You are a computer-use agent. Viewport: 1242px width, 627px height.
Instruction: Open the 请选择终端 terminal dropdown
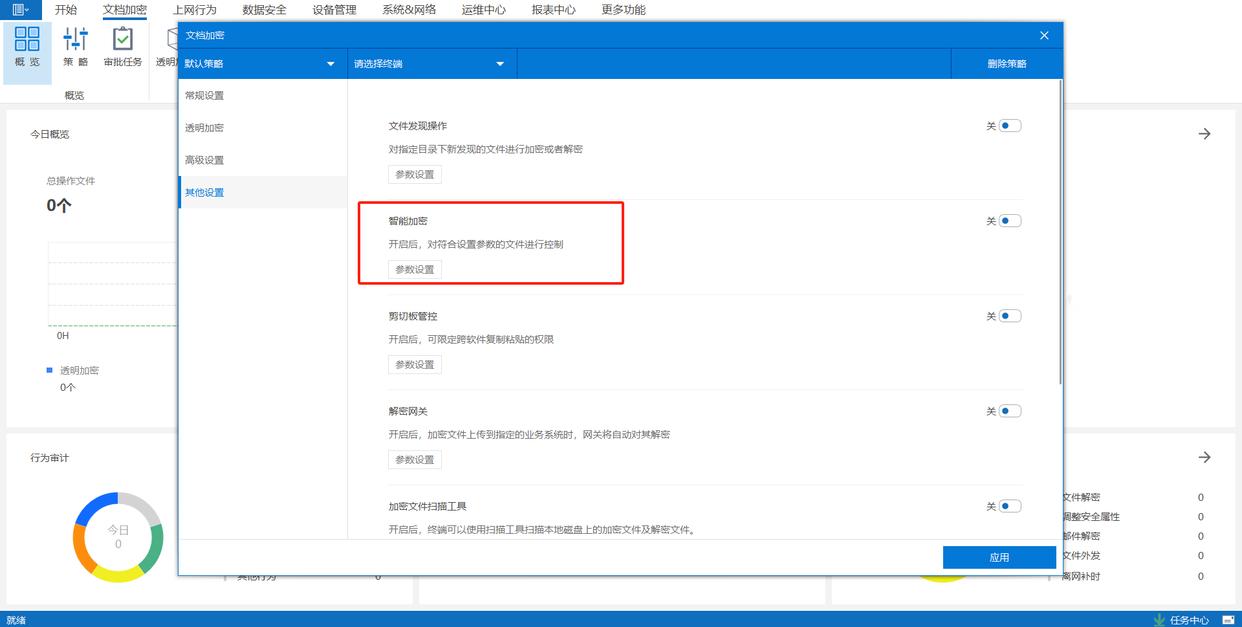430,64
